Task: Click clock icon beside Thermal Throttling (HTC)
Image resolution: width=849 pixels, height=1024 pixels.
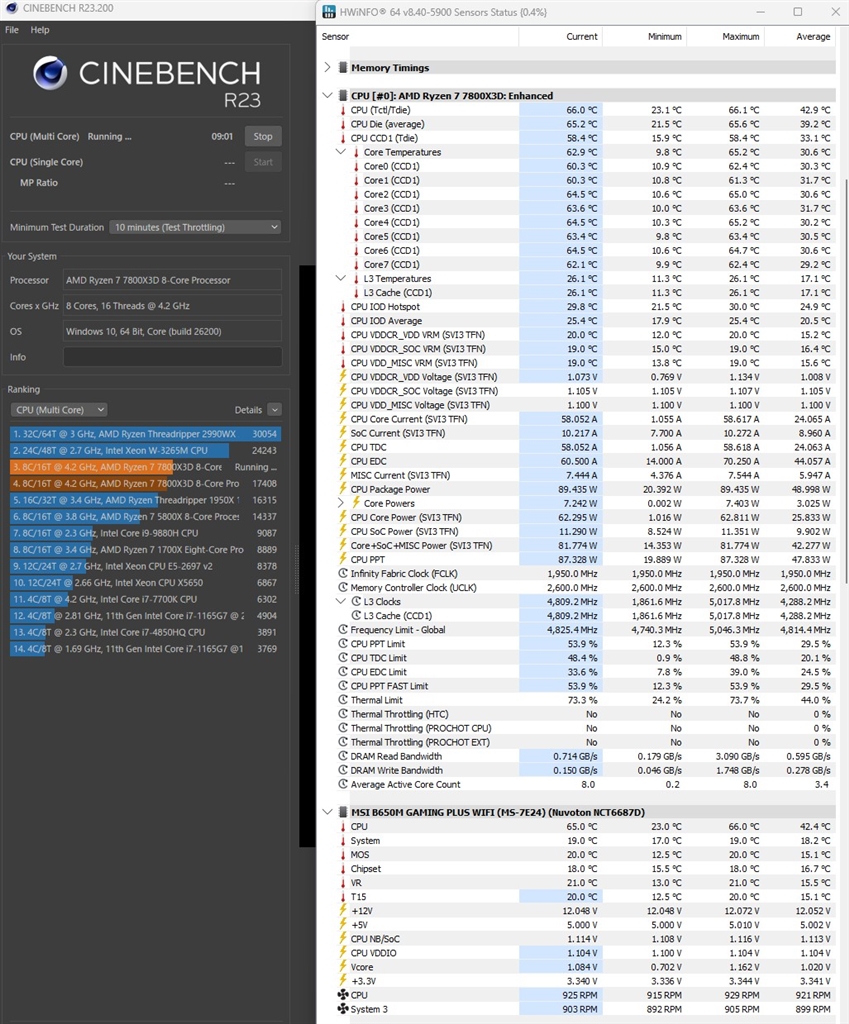Action: pyautogui.click(x=343, y=714)
